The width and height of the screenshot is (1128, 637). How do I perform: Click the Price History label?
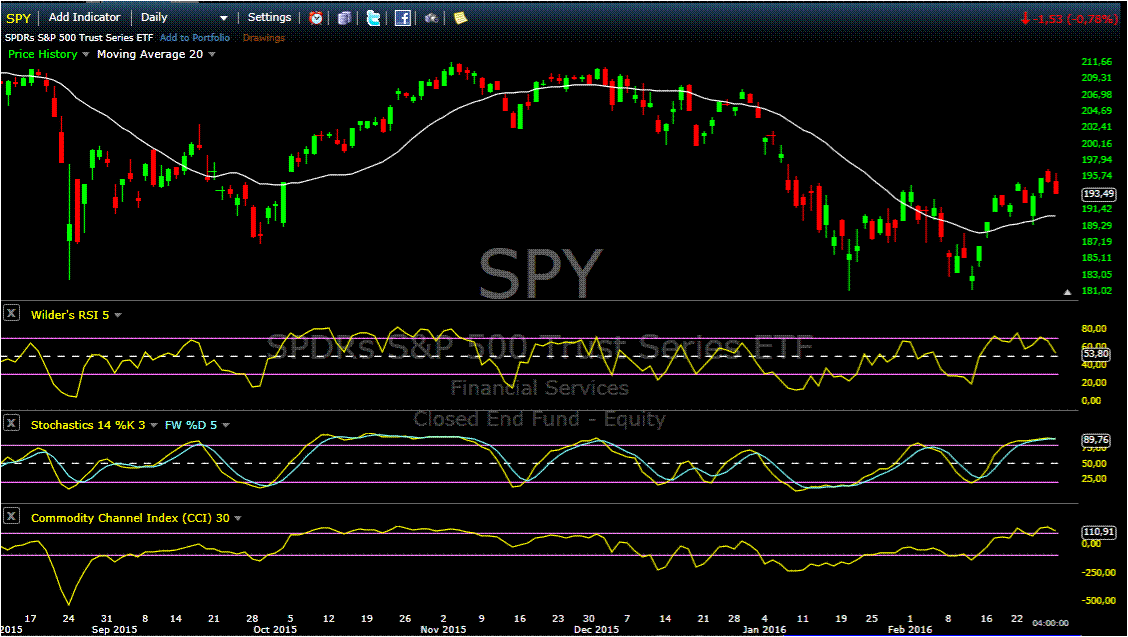tap(42, 54)
